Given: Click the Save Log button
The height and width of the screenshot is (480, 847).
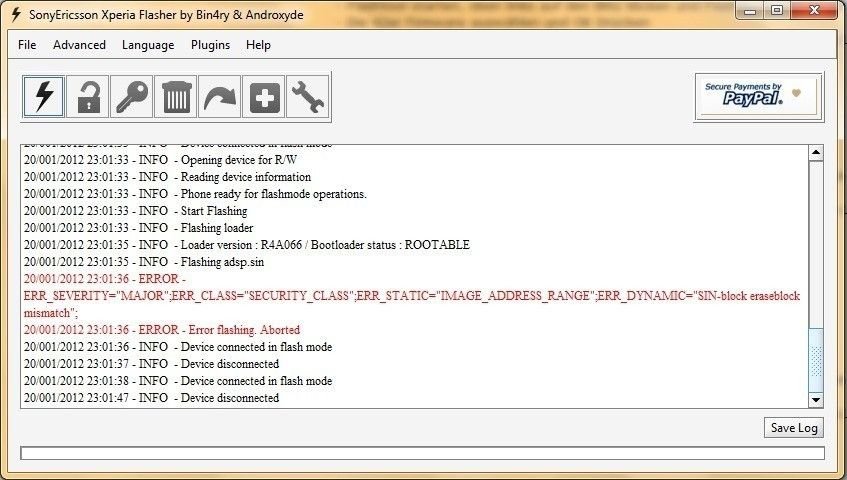Looking at the screenshot, I should (x=794, y=428).
